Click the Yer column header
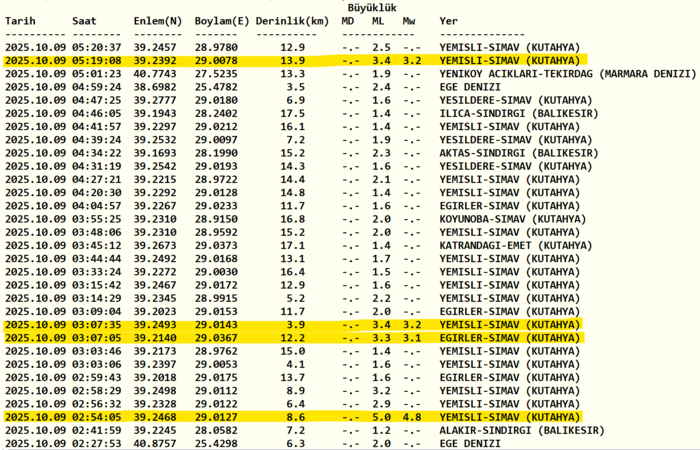This screenshot has width=700, height=450. [449, 20]
